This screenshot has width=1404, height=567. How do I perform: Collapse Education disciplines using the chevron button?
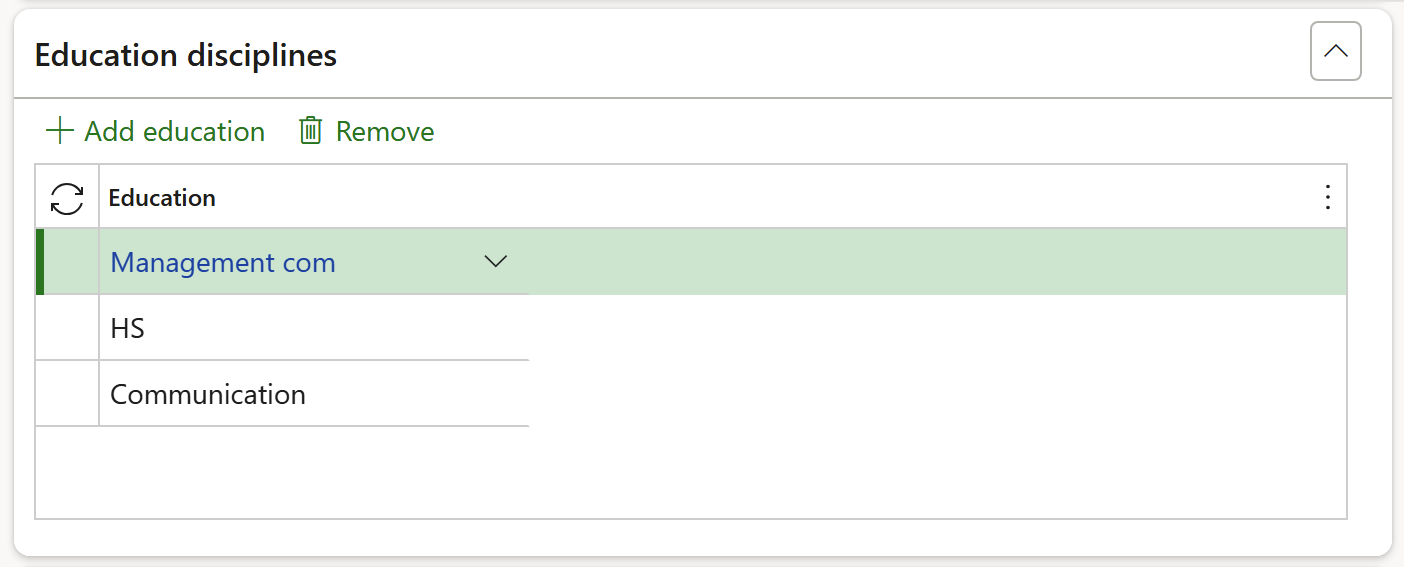[1335, 51]
